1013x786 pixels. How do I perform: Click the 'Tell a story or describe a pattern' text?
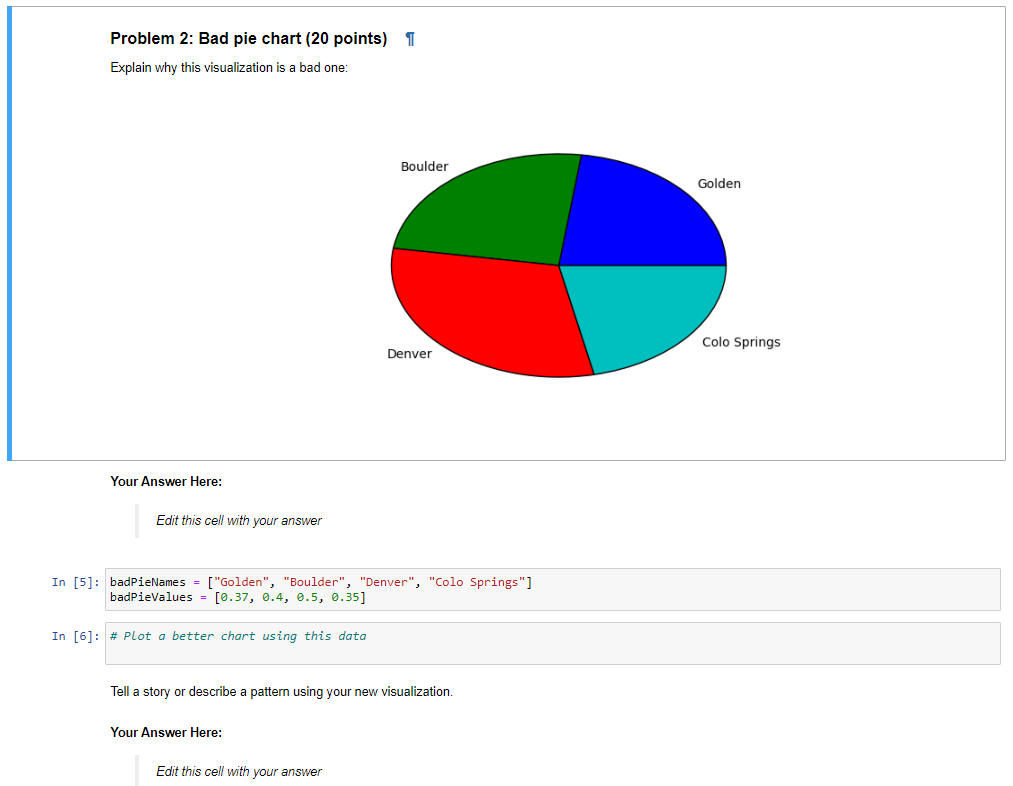(278, 691)
